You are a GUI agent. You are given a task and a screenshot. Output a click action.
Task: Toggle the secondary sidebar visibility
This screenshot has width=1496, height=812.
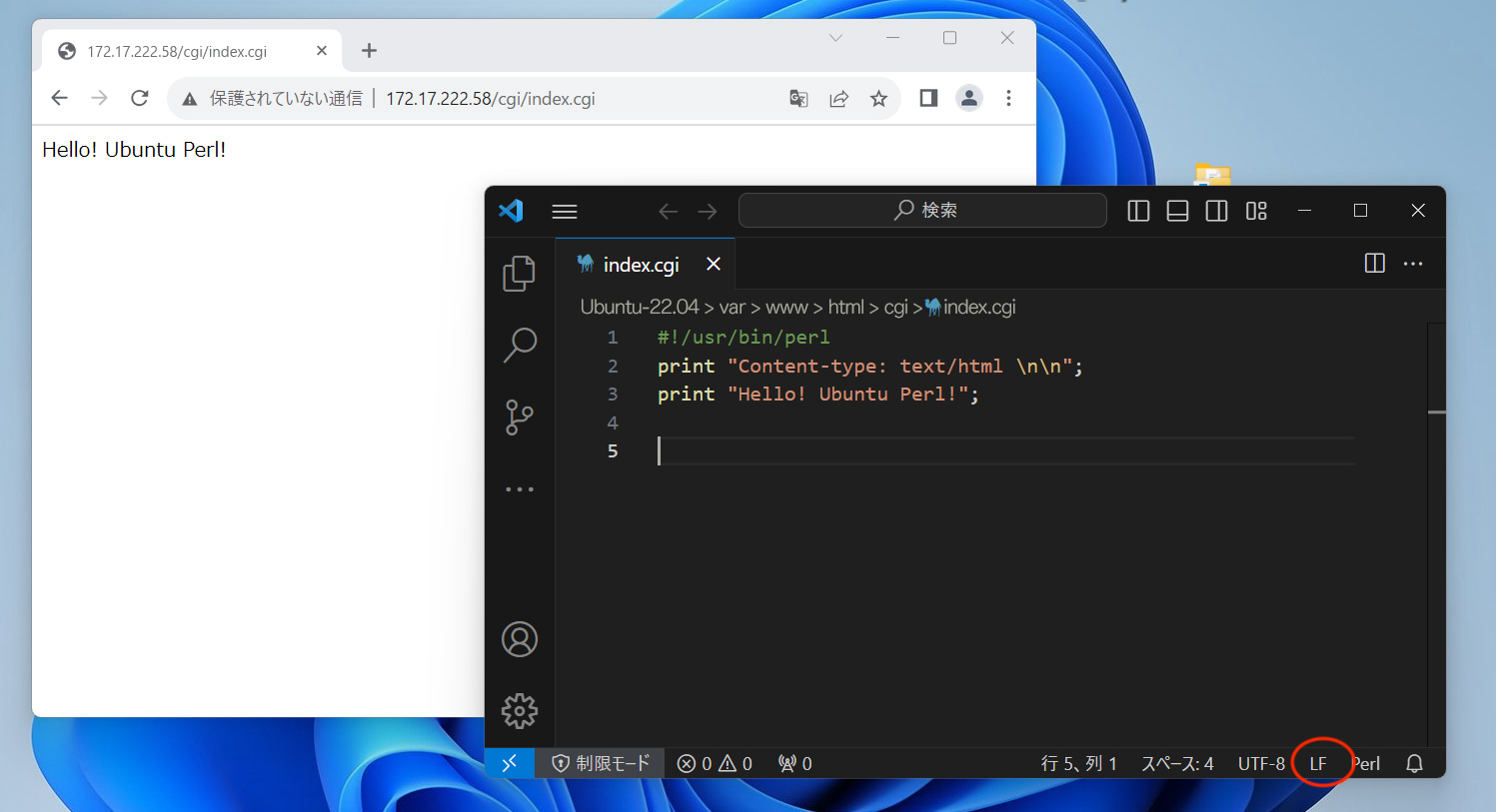click(1216, 211)
